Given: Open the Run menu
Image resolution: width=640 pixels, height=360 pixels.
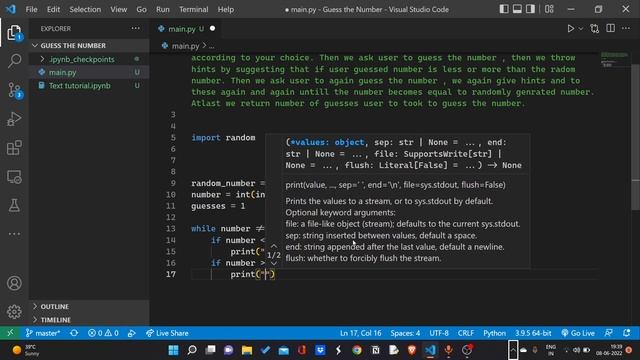Looking at the screenshot, I should (162, 9).
